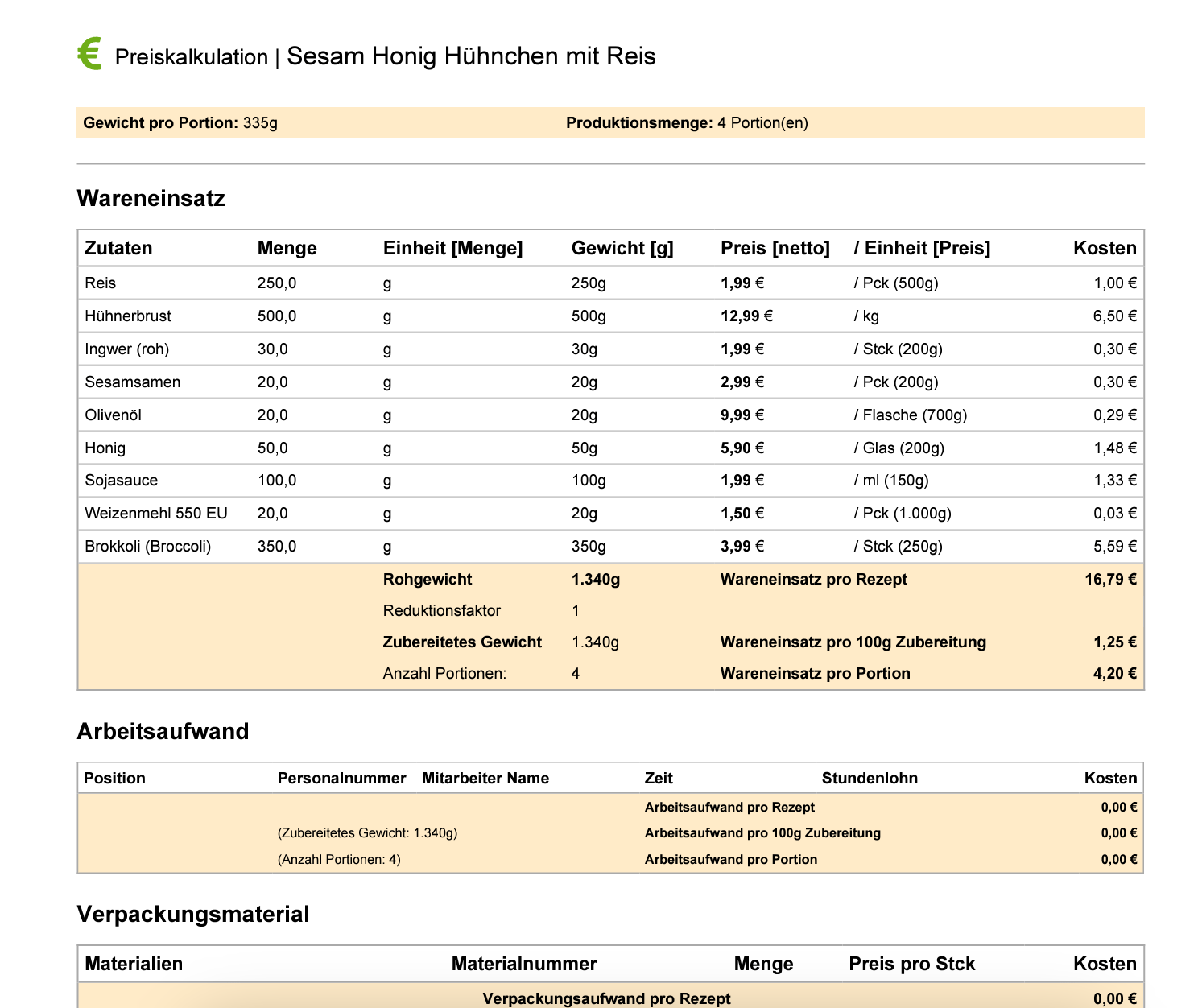Click the '/ Glas (200g)' unit cell
Viewport: 1198px width, 1008px height.
pyautogui.click(x=899, y=448)
